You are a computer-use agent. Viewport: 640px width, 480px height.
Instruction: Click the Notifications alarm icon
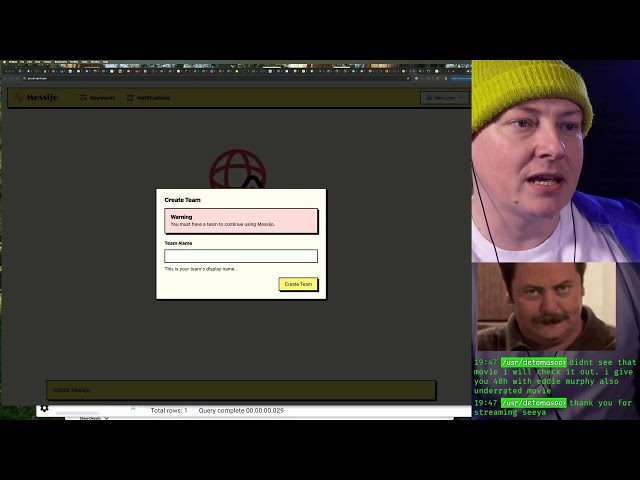130,98
